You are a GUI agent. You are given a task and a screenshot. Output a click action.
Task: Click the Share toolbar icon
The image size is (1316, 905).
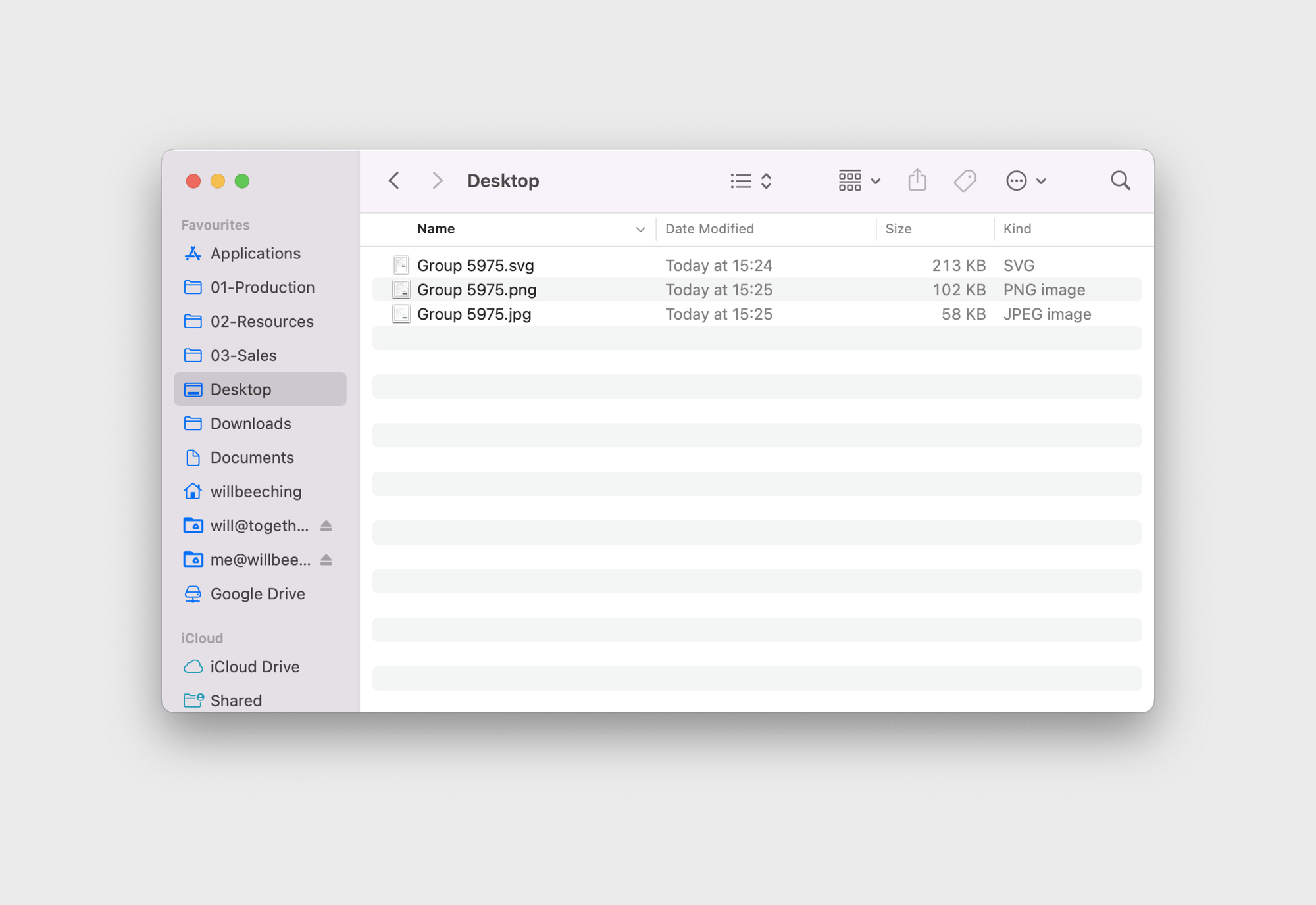pyautogui.click(x=917, y=180)
